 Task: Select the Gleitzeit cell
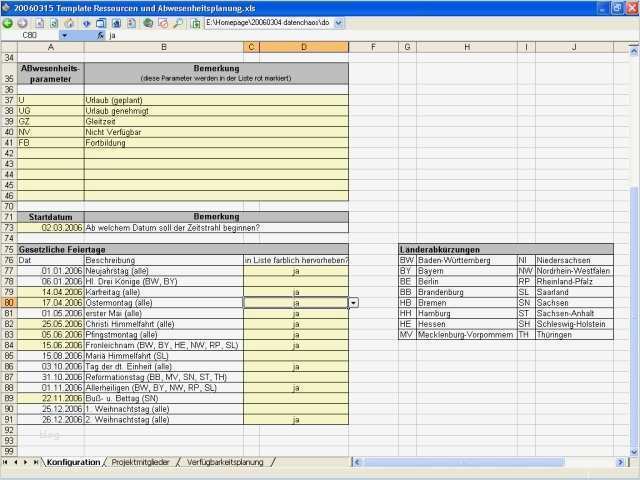point(216,122)
